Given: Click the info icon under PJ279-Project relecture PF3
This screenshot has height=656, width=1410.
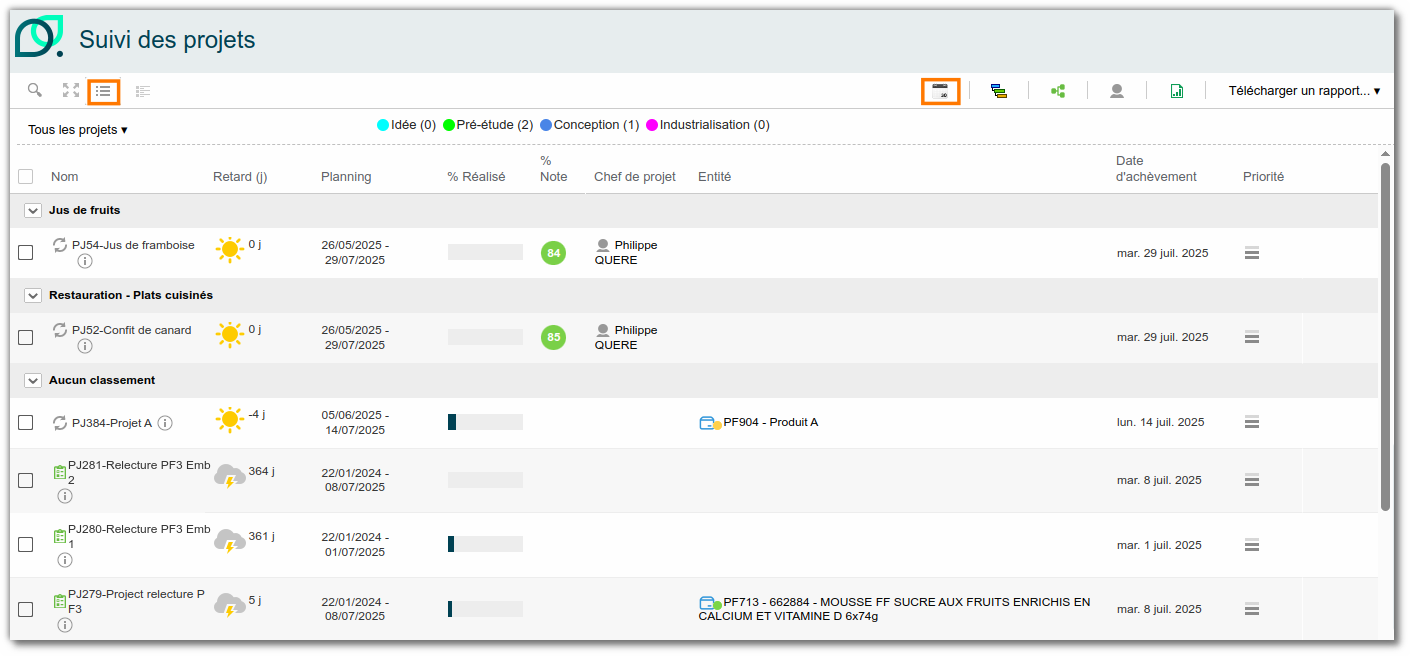Looking at the screenshot, I should 65,625.
